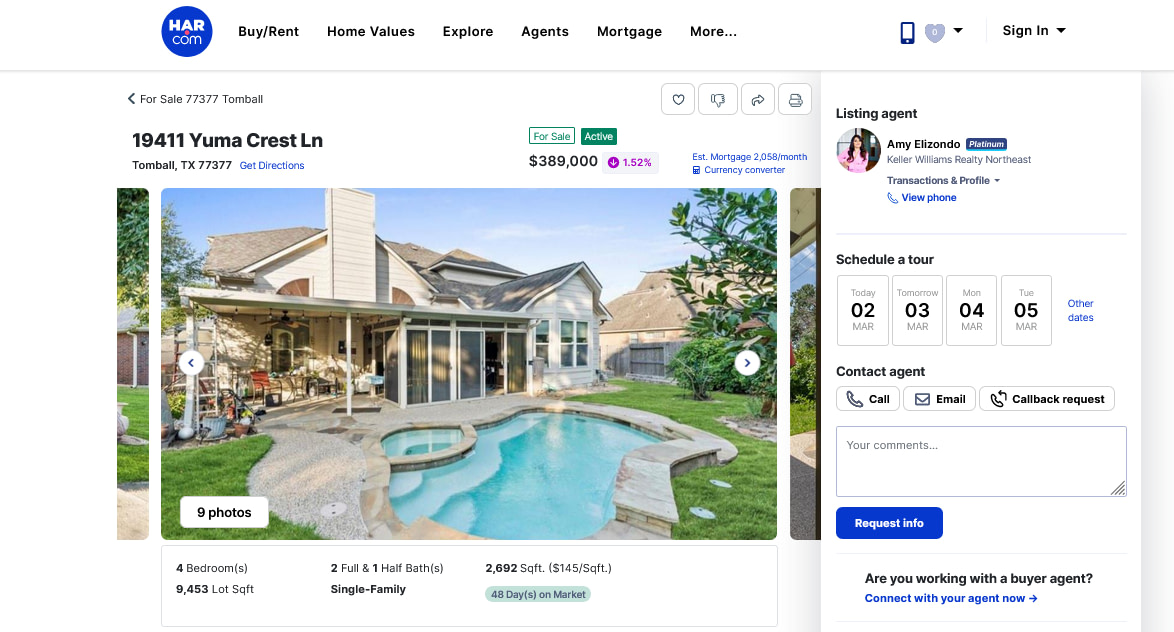This screenshot has width=1174, height=632.
Task: Click the Request info button
Action: pyautogui.click(x=889, y=523)
